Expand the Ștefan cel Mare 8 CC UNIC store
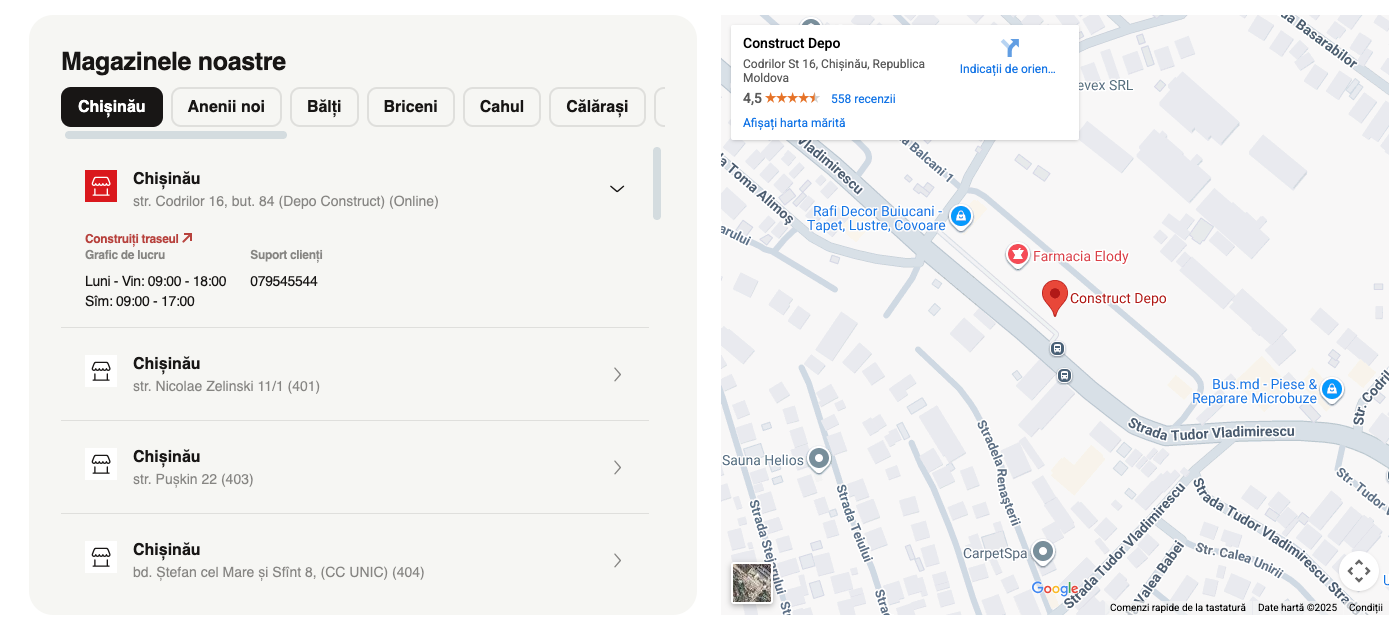Image resolution: width=1397 pixels, height=627 pixels. [617, 560]
